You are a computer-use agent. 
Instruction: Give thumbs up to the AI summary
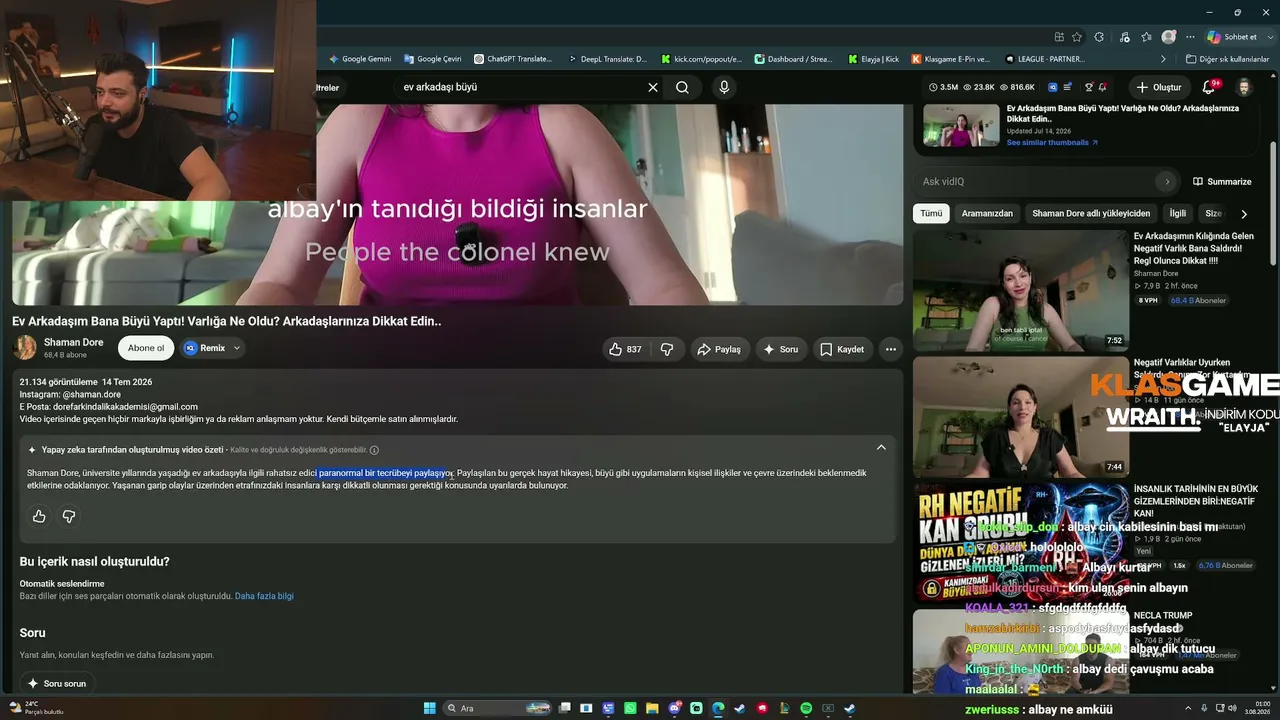[x=39, y=516]
